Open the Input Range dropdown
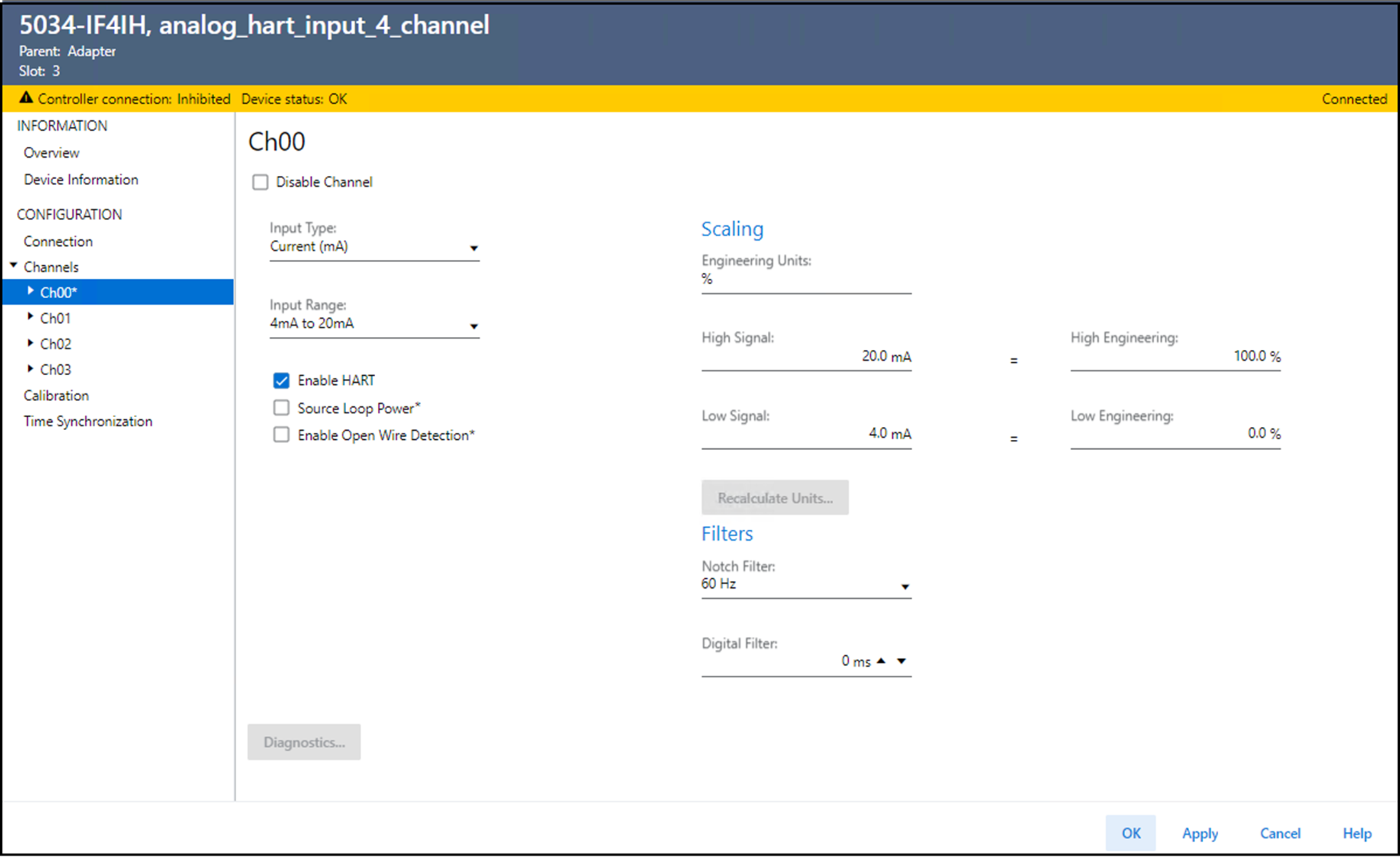This screenshot has width=1400, height=857. click(474, 326)
